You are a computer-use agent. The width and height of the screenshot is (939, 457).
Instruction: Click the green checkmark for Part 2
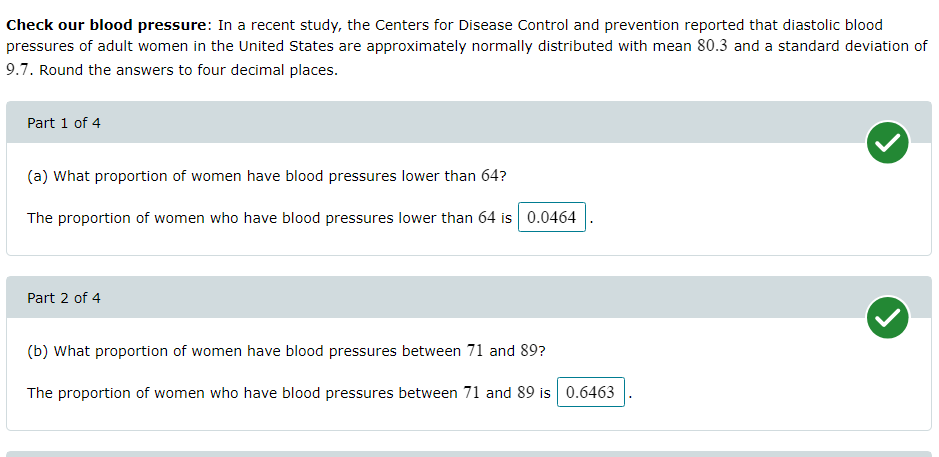pyautogui.click(x=887, y=317)
